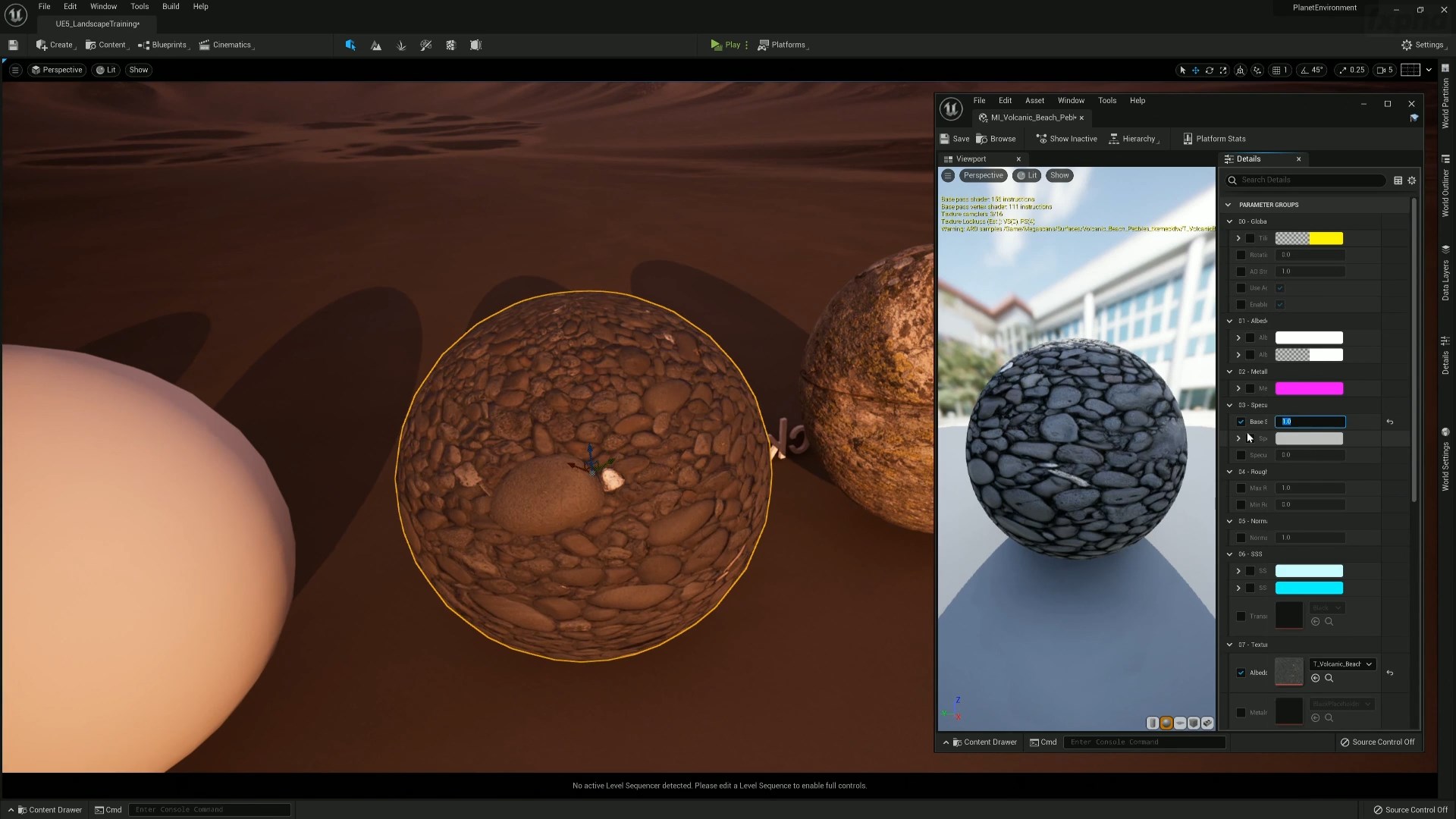Viewport: 1456px width, 819px height.
Task: Select cylinder preview shape in material viewport
Action: (1153, 723)
